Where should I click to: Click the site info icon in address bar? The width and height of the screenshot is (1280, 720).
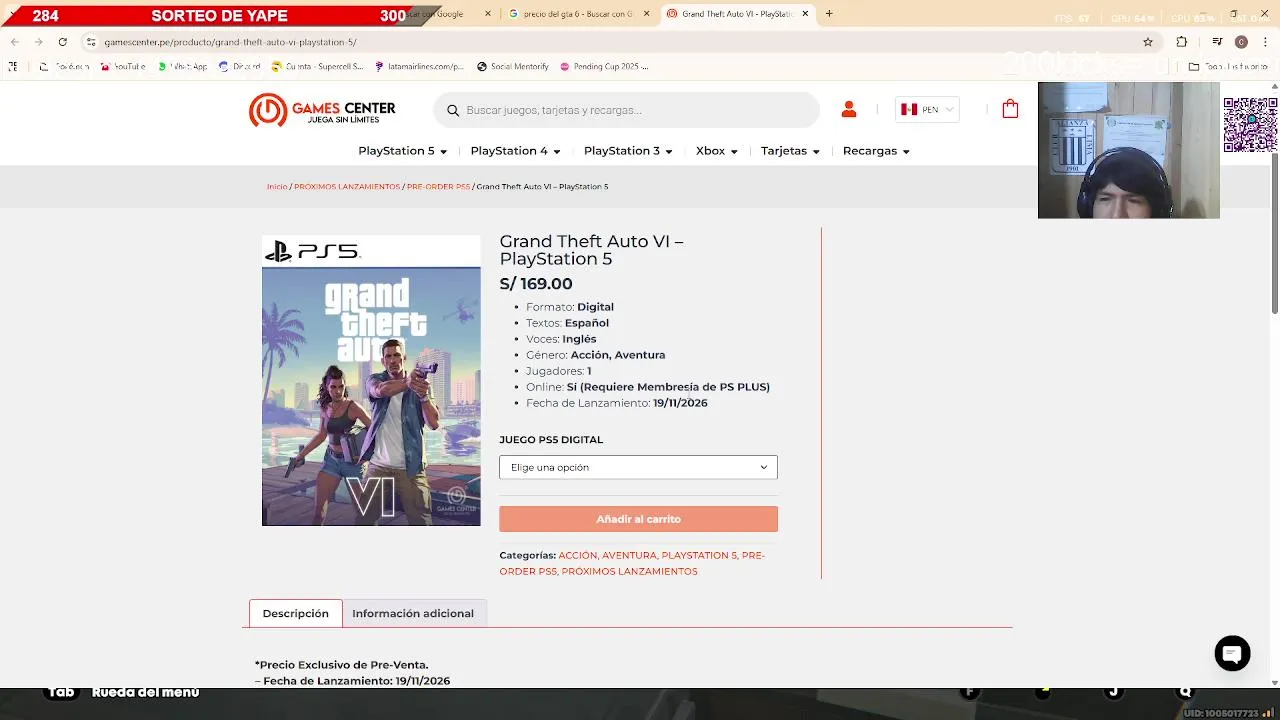pyautogui.click(x=91, y=42)
